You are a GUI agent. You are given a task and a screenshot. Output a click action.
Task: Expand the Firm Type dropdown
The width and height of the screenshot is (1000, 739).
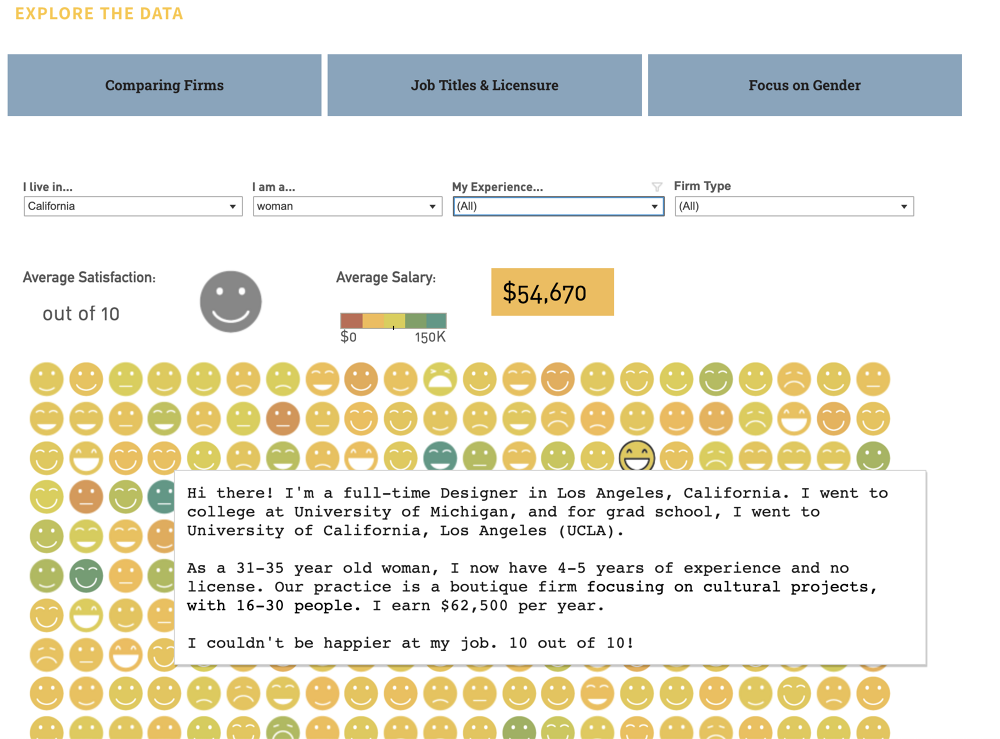[x=794, y=206]
